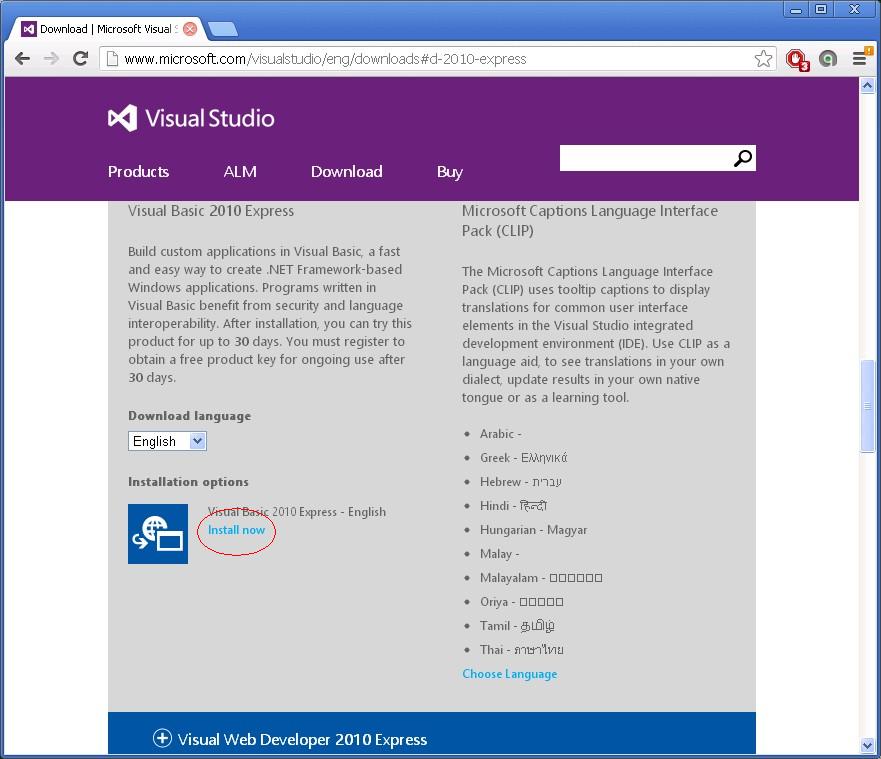The height and width of the screenshot is (759, 881).
Task: Click the 'Visual Basic 2010 Express - English' text
Action: 297,512
